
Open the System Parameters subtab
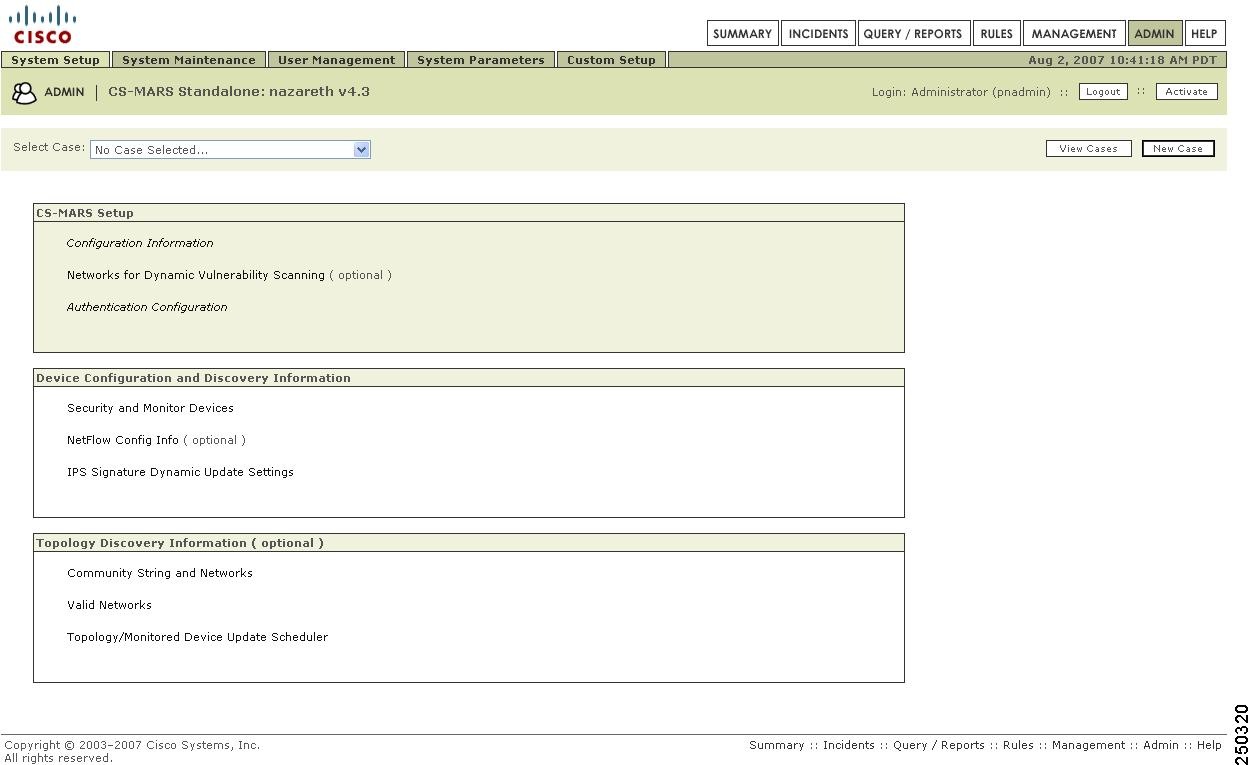481,60
